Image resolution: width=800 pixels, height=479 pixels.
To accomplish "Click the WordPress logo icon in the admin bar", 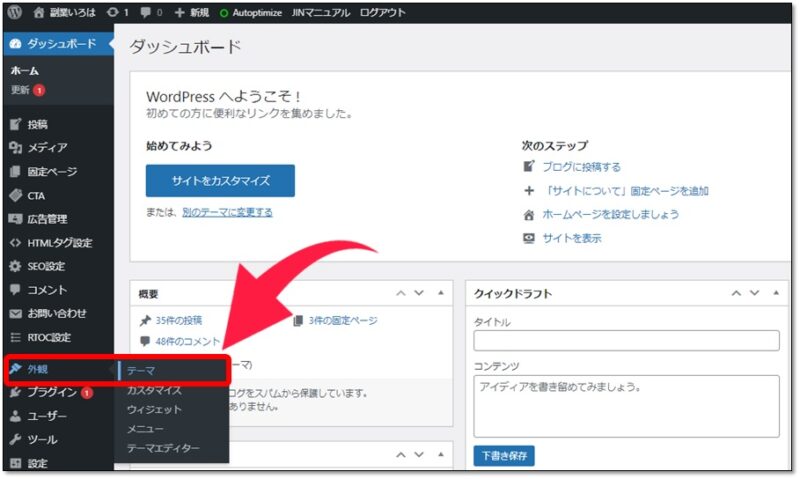I will pyautogui.click(x=15, y=12).
